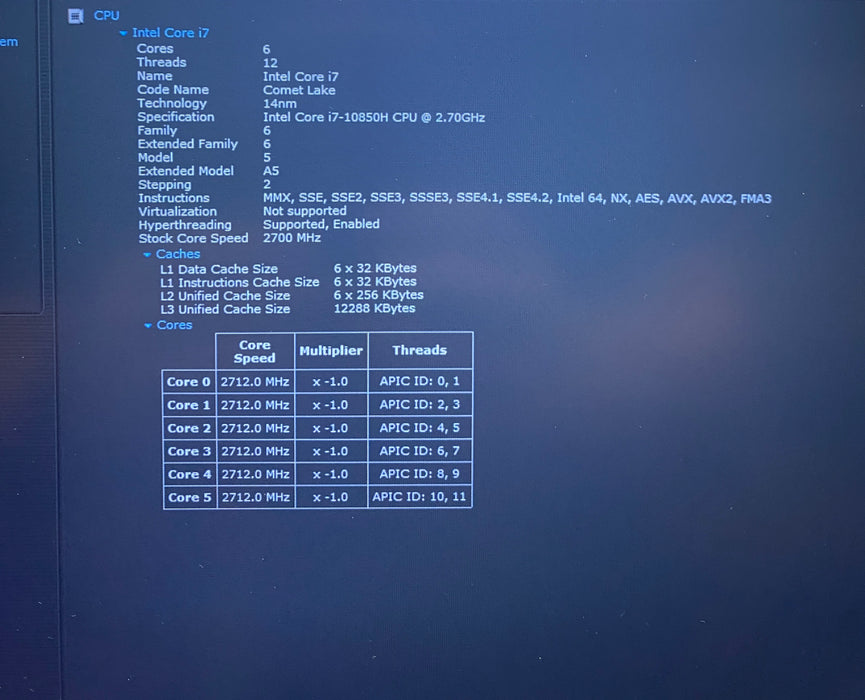Click the L1 Data Cache Size label
Viewport: 865px width, 700px height.
pos(219,269)
